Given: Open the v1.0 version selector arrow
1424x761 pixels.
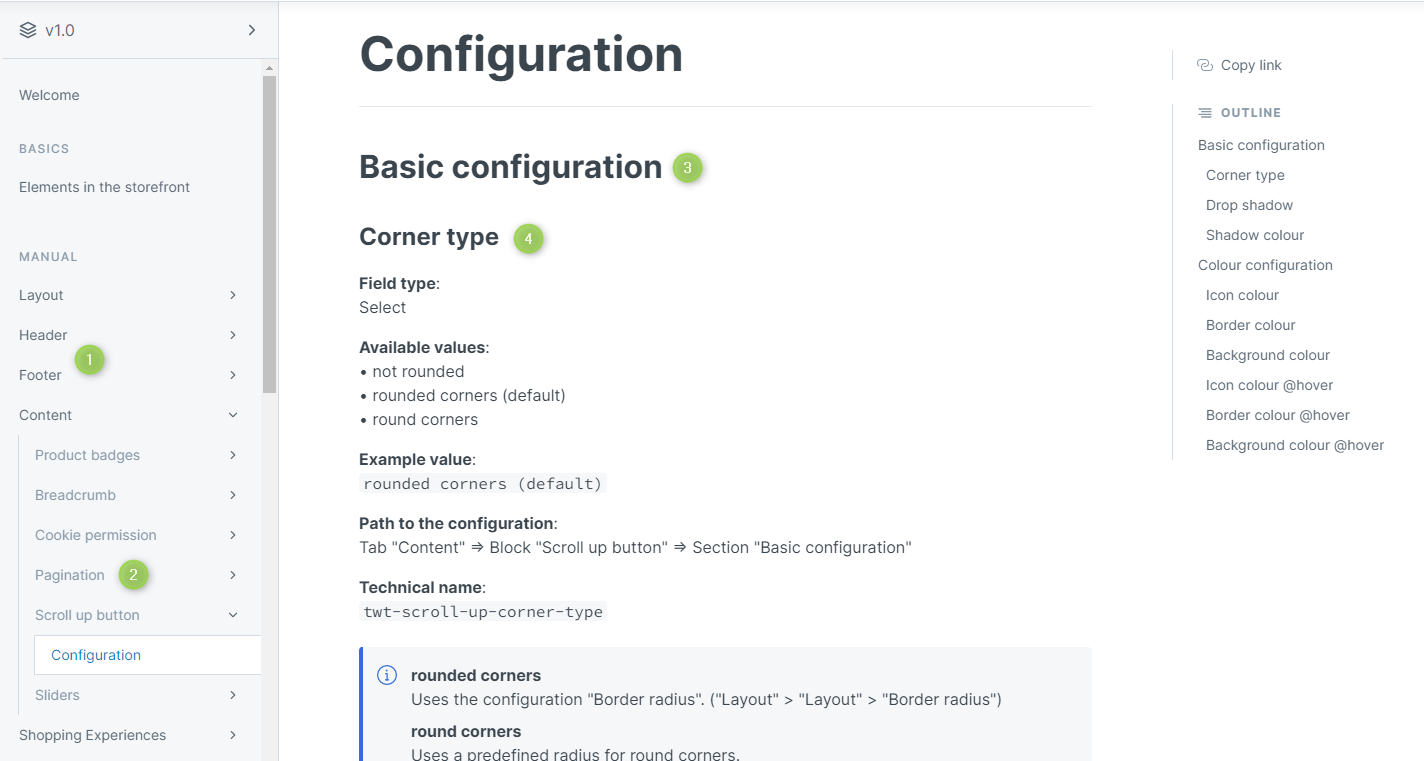Looking at the screenshot, I should (252, 30).
